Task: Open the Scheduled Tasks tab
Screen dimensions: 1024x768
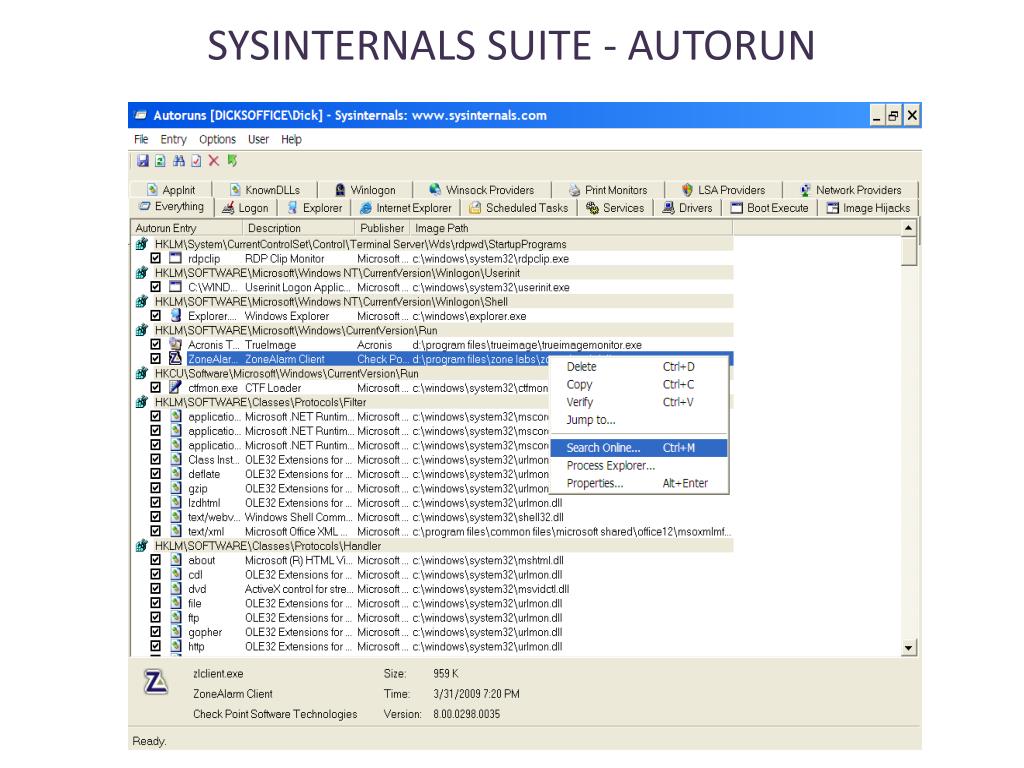Action: click(x=519, y=208)
